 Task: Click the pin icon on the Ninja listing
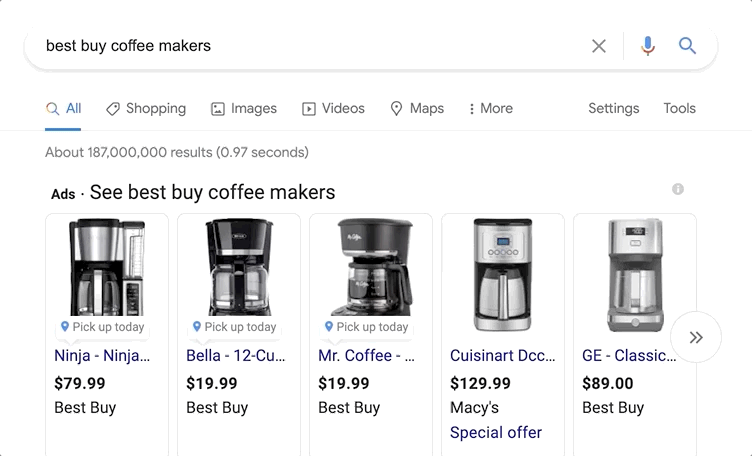[65, 327]
